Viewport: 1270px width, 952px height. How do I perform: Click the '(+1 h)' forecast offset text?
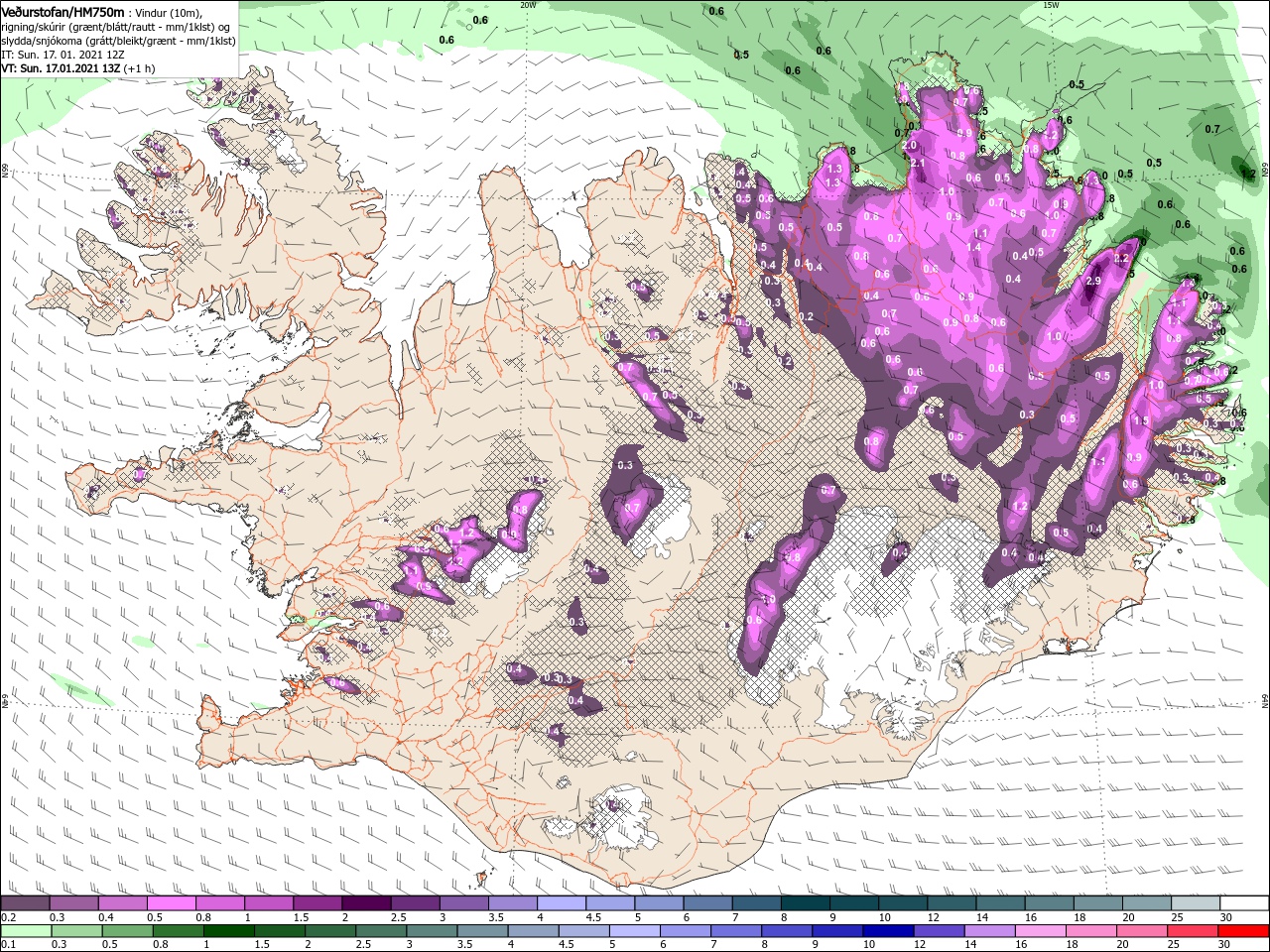click(x=141, y=69)
